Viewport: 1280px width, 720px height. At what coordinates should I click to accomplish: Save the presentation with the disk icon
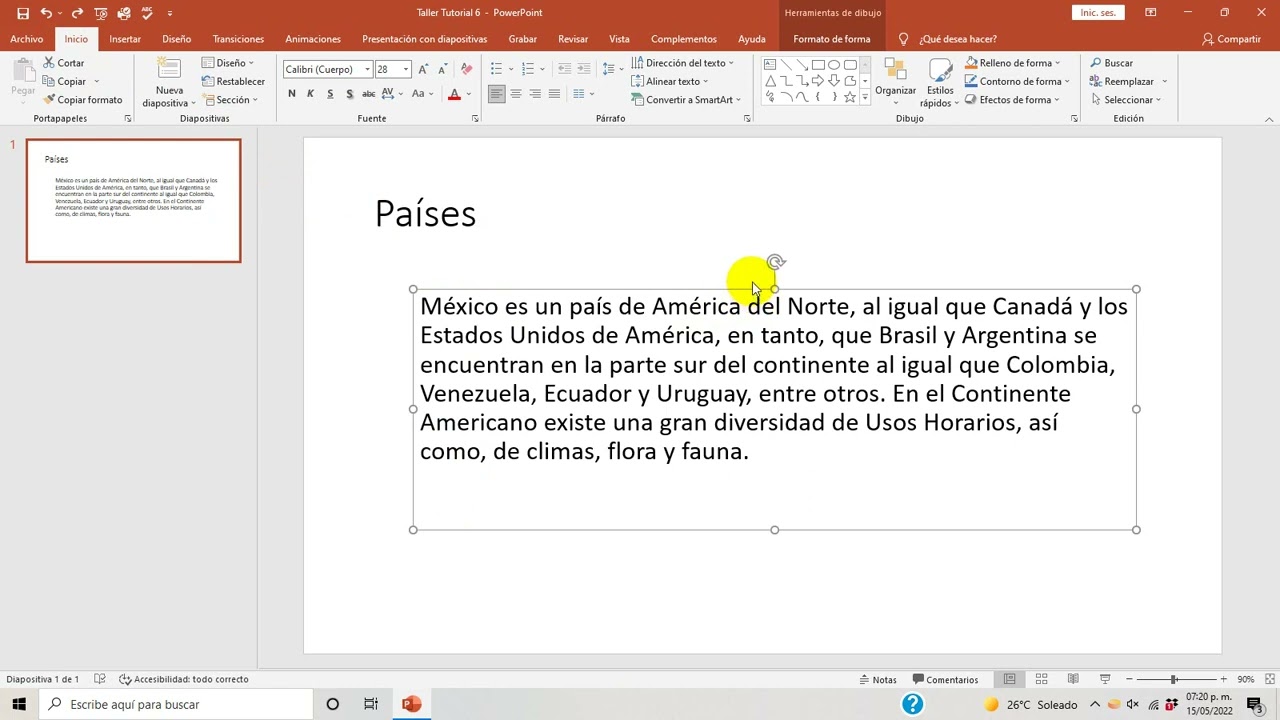(x=23, y=13)
